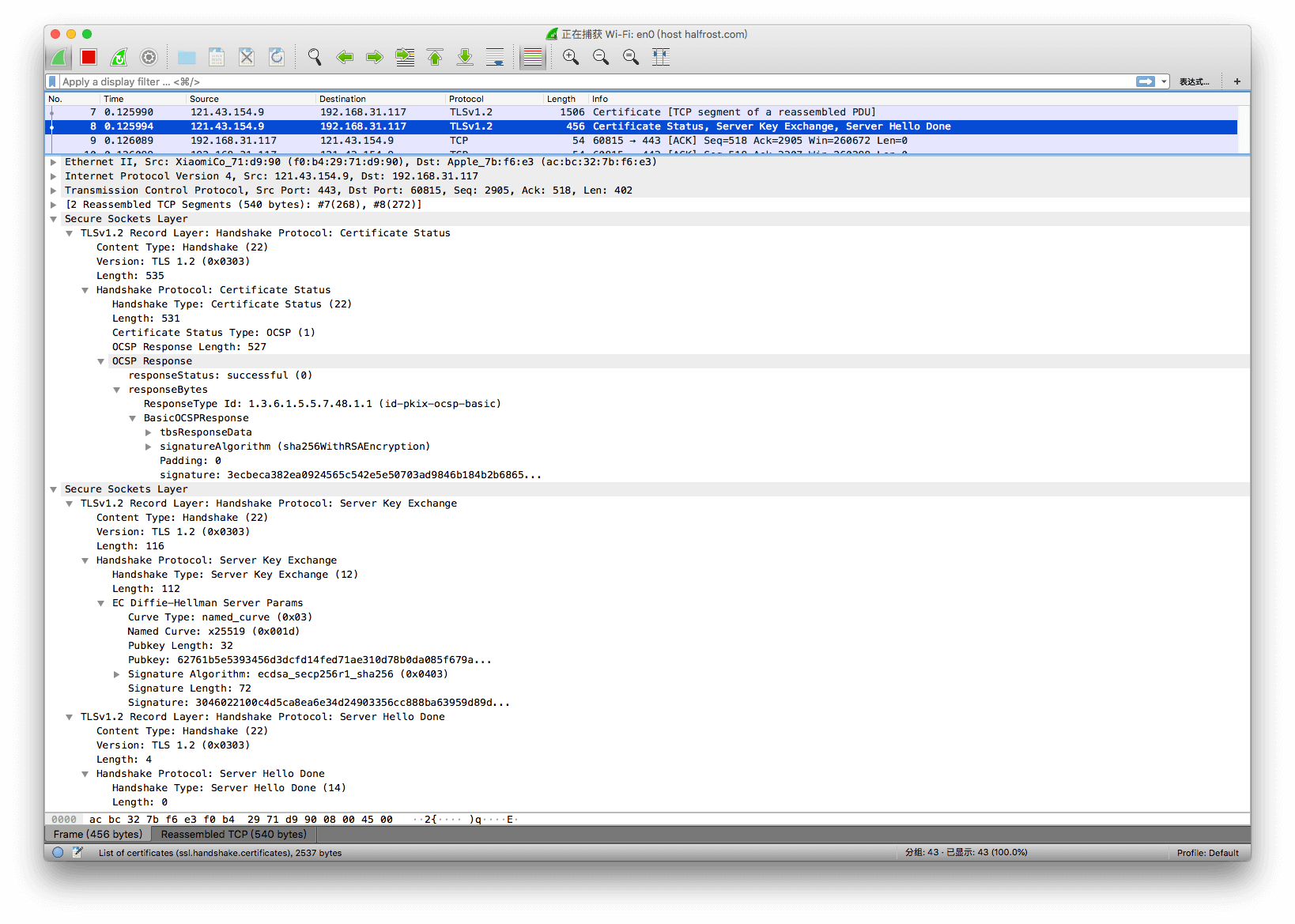
Task: Toggle packet list colorization
Action: point(533,57)
